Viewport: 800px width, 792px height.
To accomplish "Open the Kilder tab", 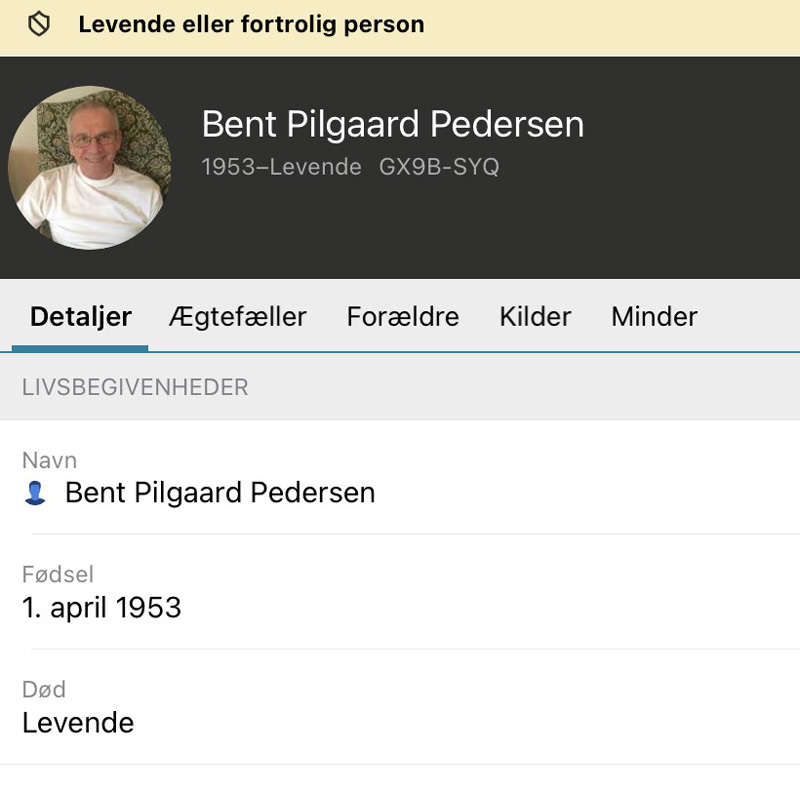I will pos(535,316).
